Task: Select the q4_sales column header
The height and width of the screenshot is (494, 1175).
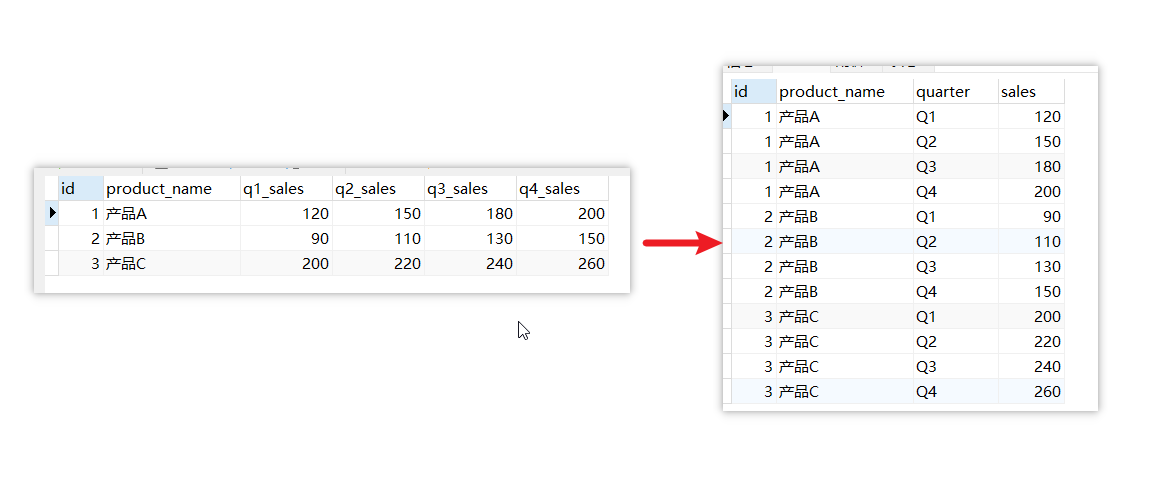Action: pos(563,188)
